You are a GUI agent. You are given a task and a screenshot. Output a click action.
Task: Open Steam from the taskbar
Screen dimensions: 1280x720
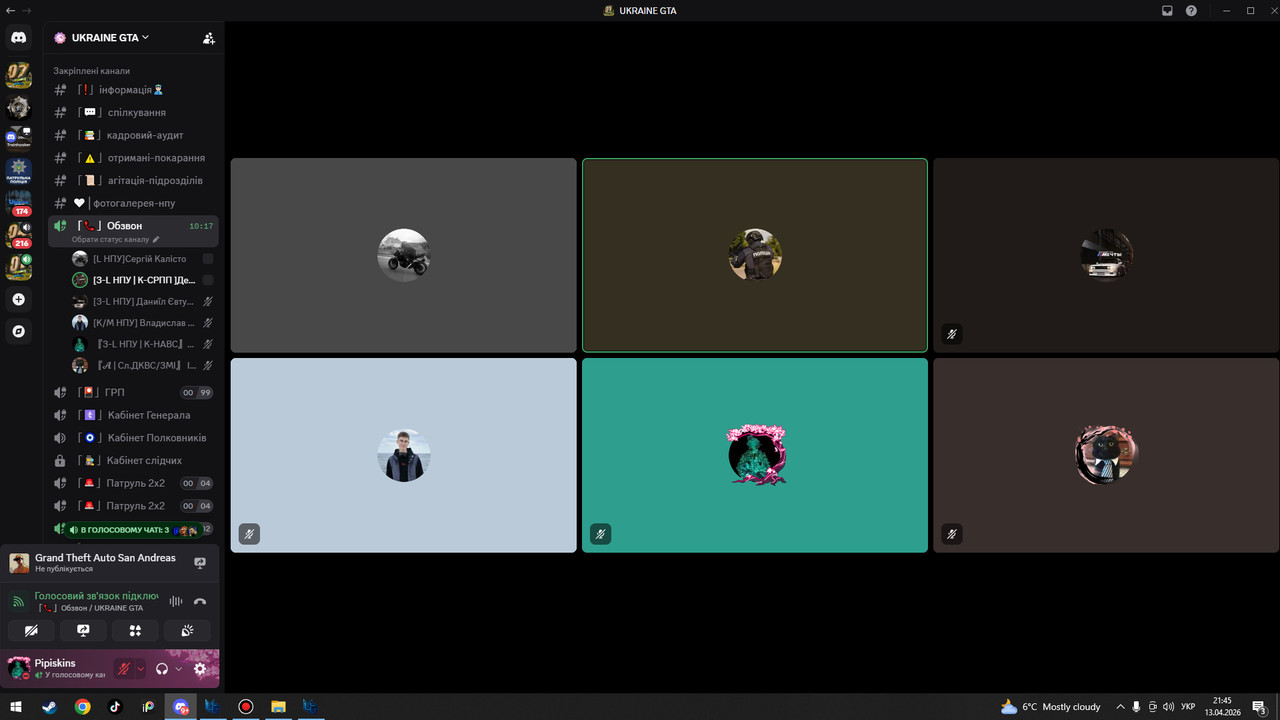[49, 706]
